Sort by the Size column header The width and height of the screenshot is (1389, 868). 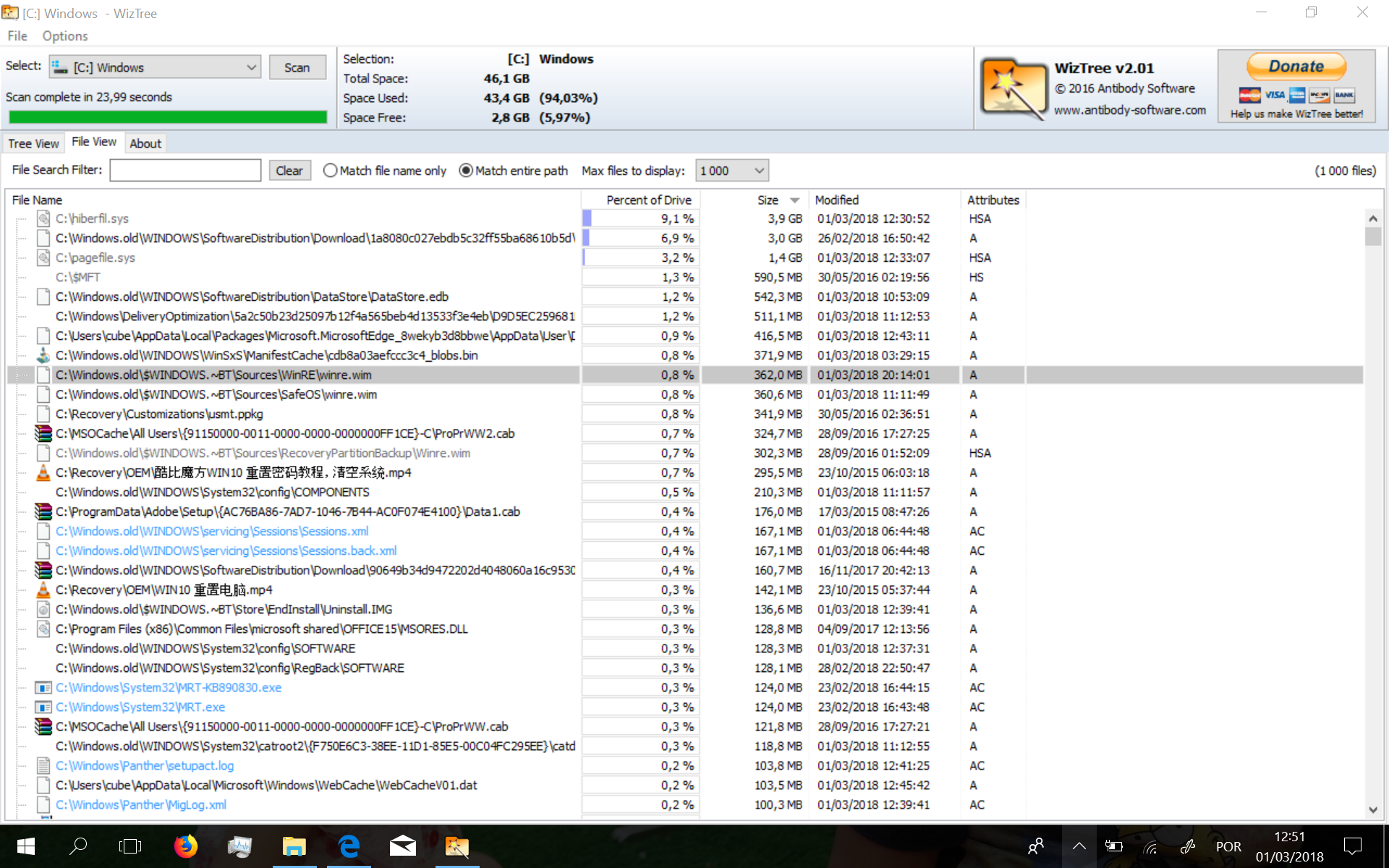(x=768, y=200)
